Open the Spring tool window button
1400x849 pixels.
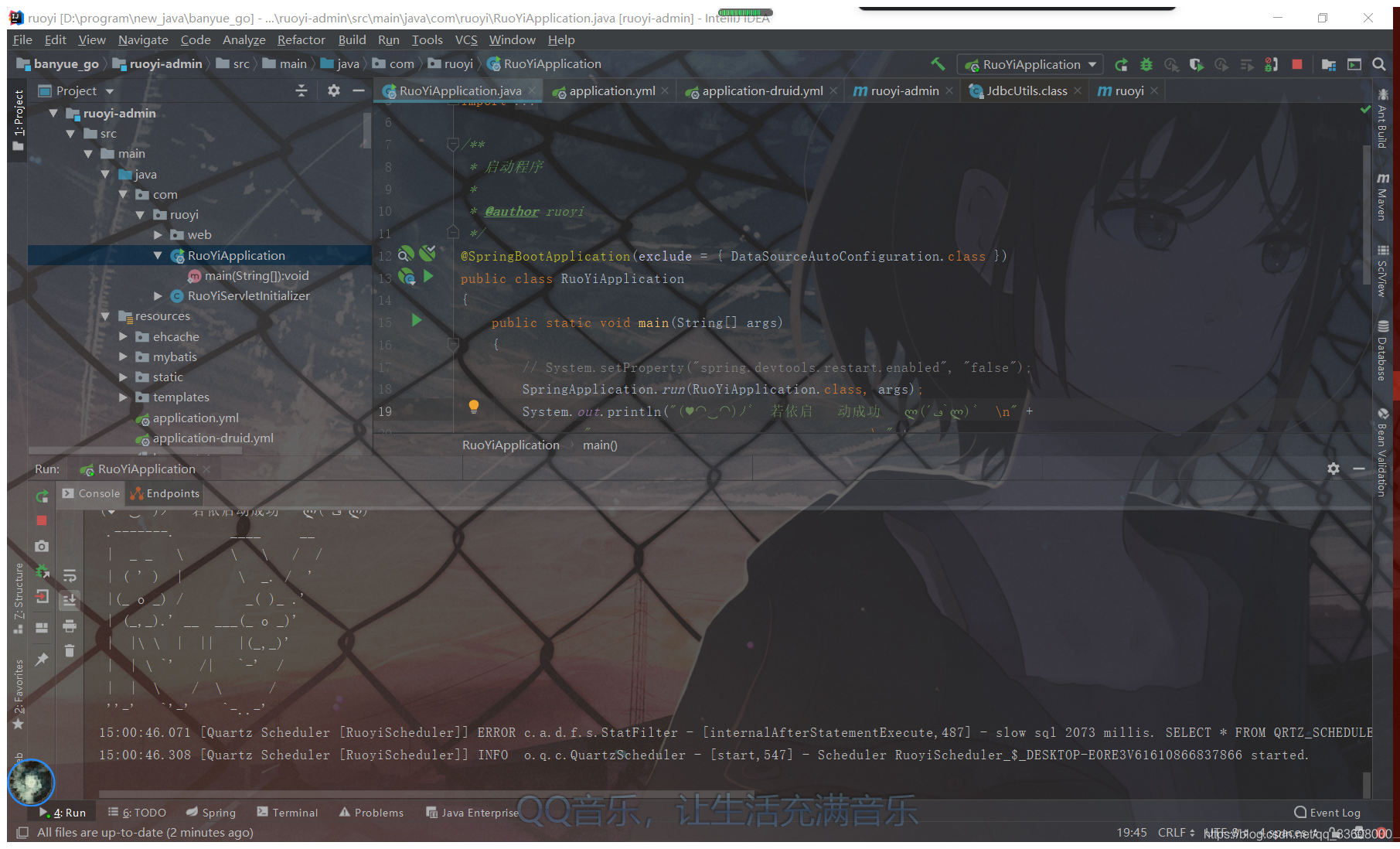pos(211,813)
